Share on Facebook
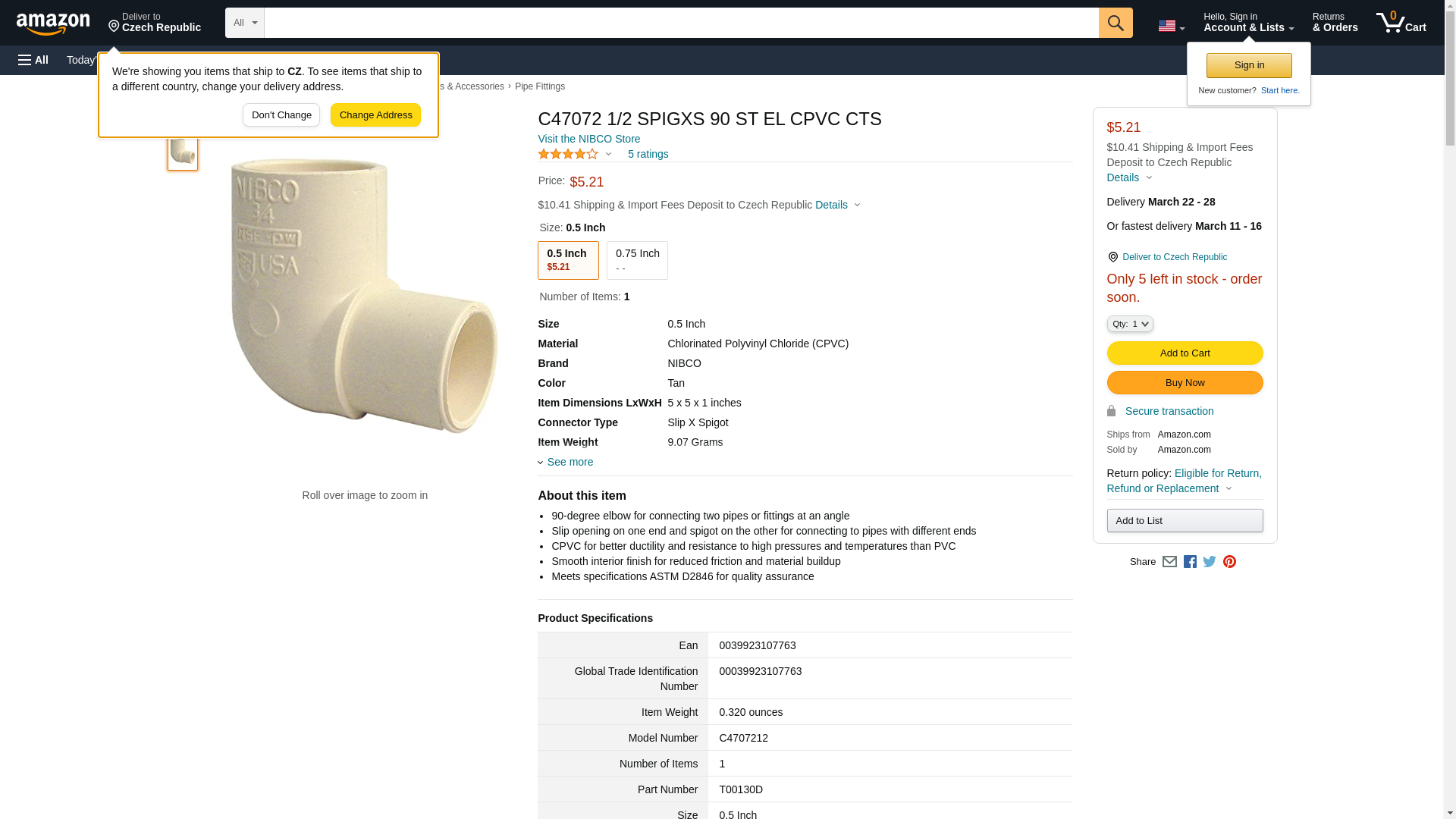 click(x=1190, y=562)
